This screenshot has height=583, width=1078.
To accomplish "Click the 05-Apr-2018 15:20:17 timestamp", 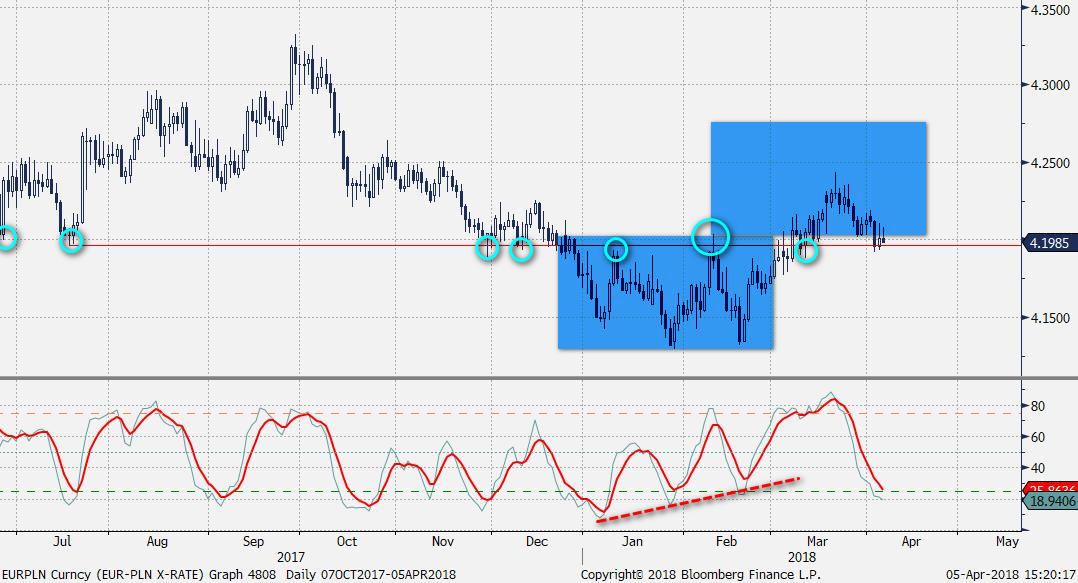I will coord(1011,575).
